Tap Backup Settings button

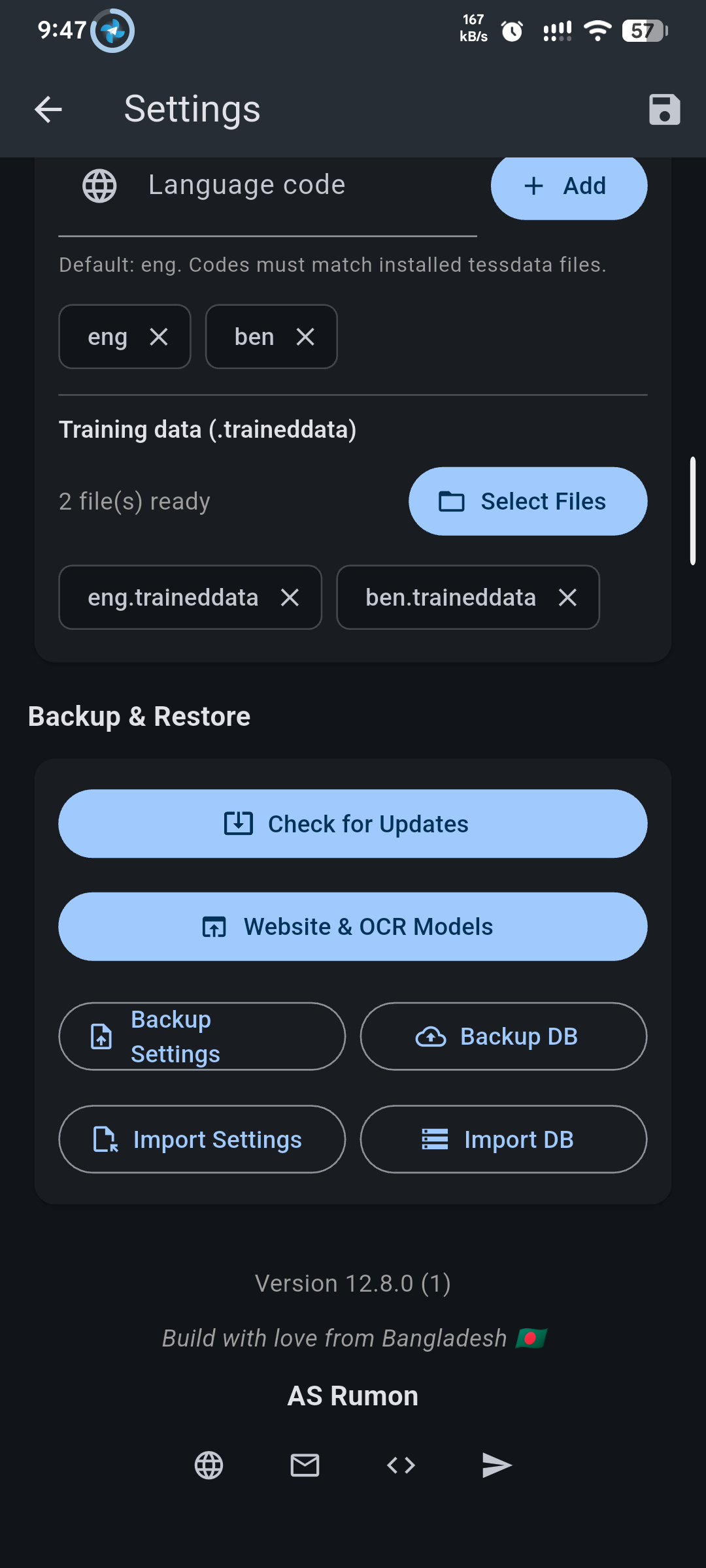click(x=202, y=1037)
